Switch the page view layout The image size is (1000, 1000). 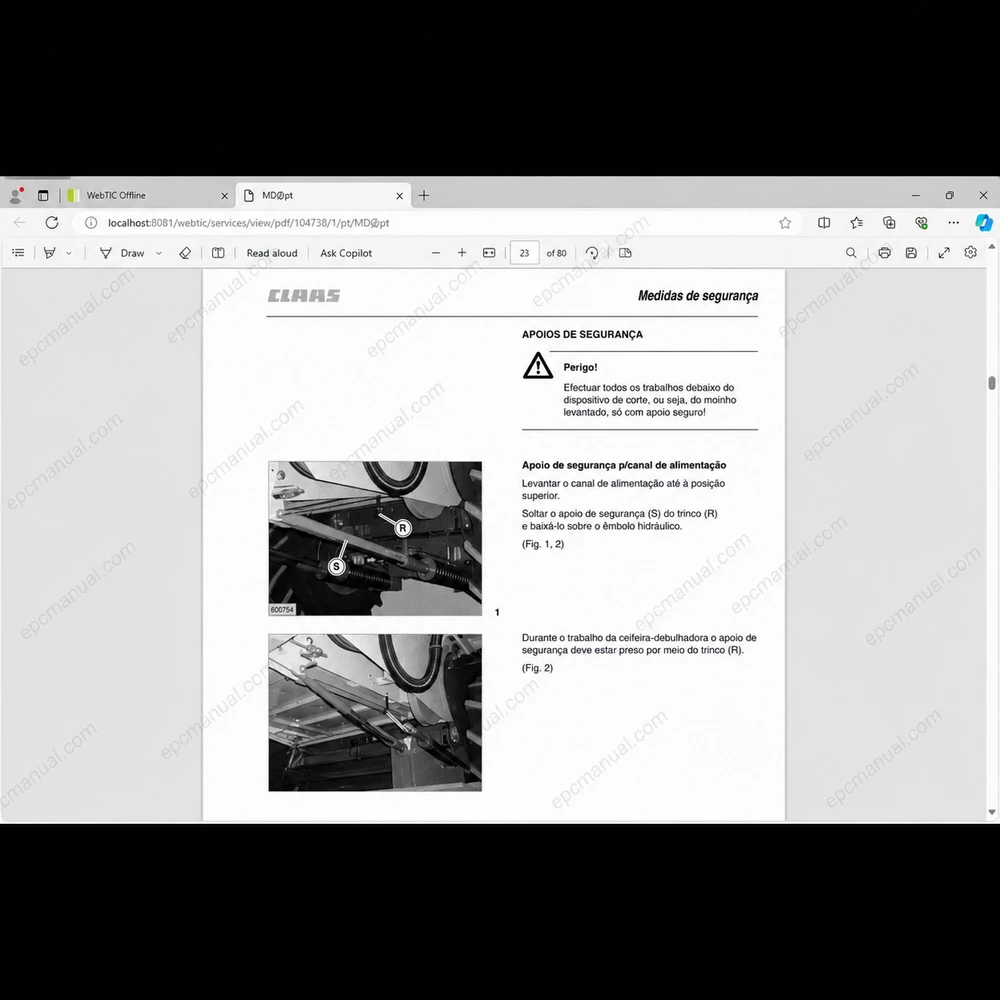[x=625, y=253]
